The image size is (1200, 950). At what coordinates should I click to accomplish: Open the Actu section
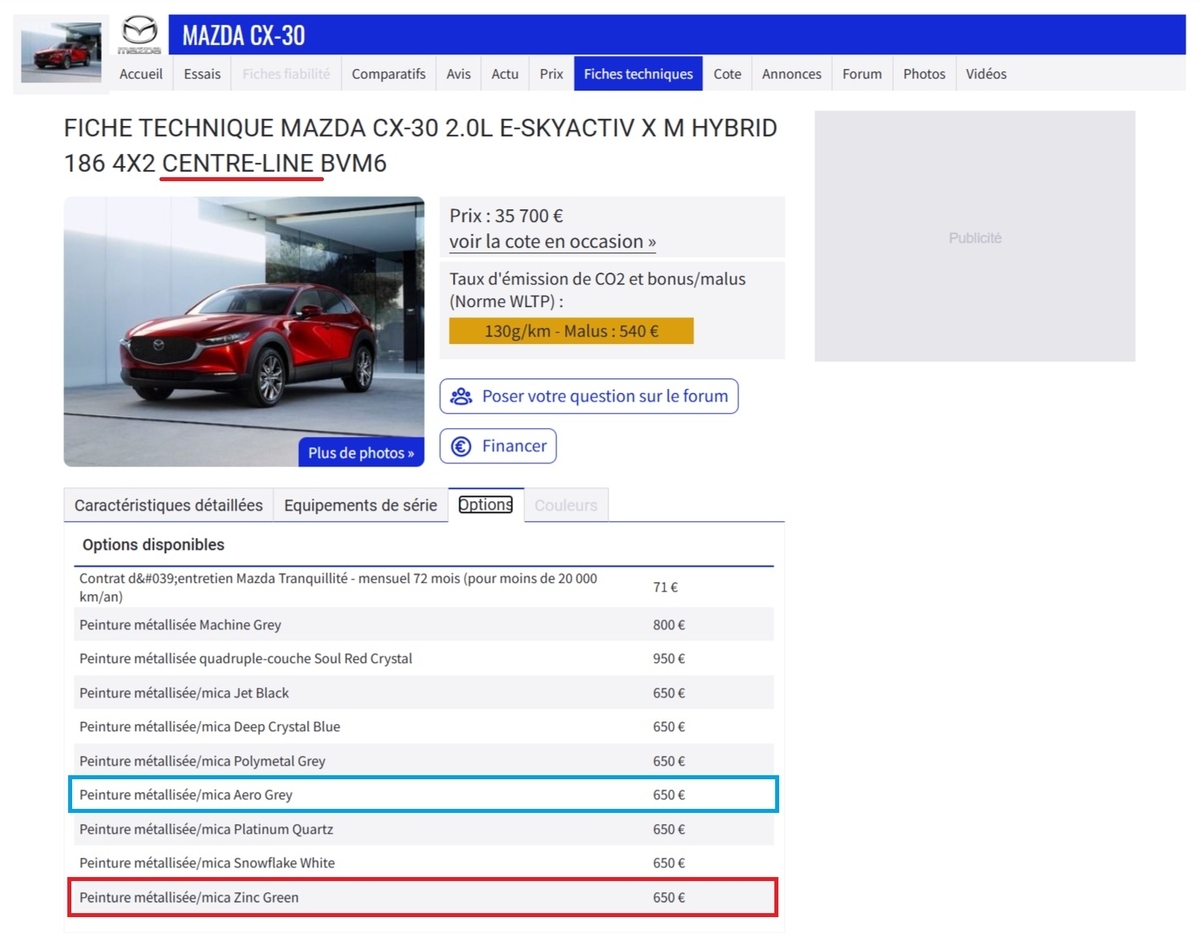(505, 74)
